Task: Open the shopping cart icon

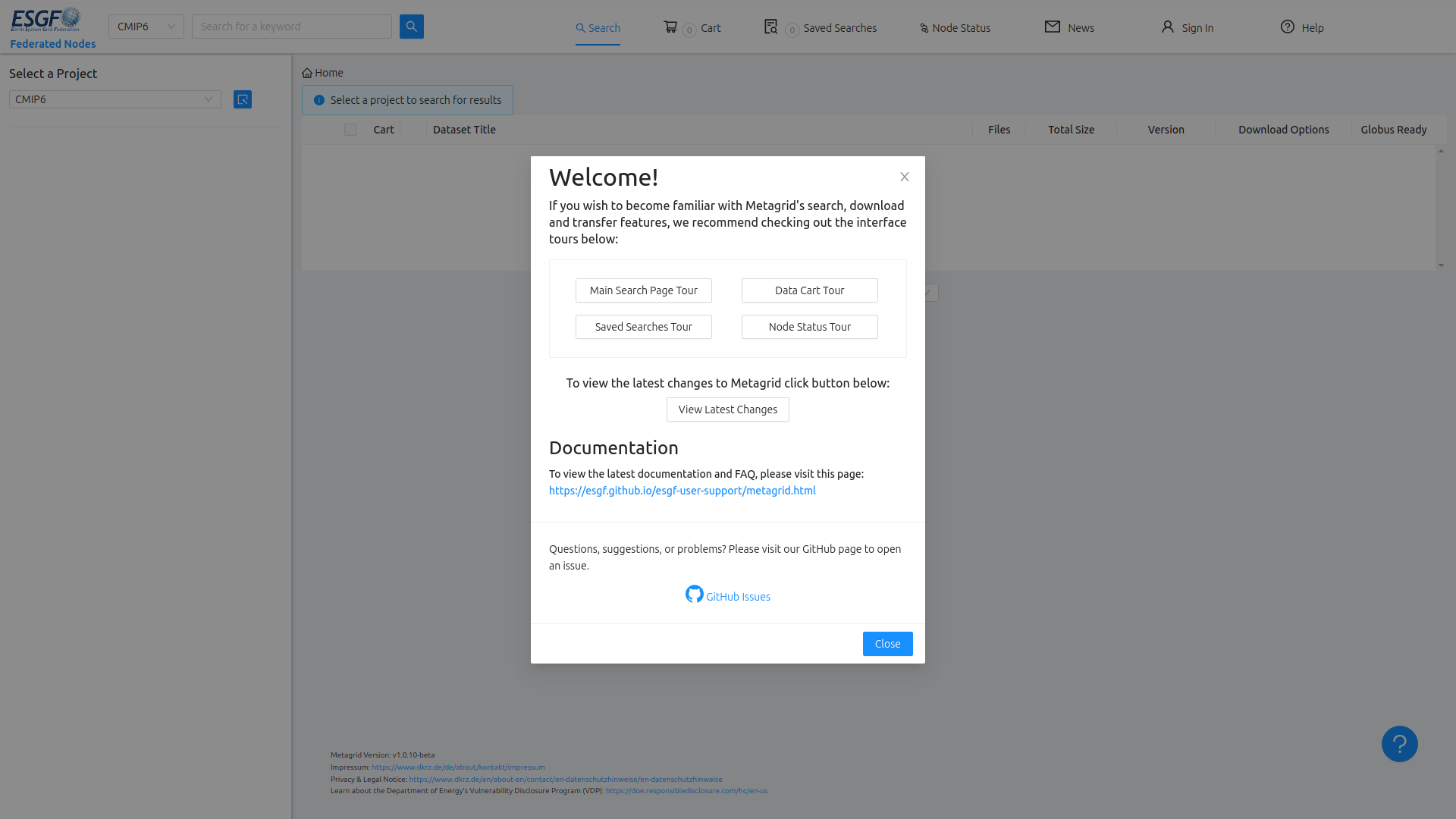Action: [670, 27]
